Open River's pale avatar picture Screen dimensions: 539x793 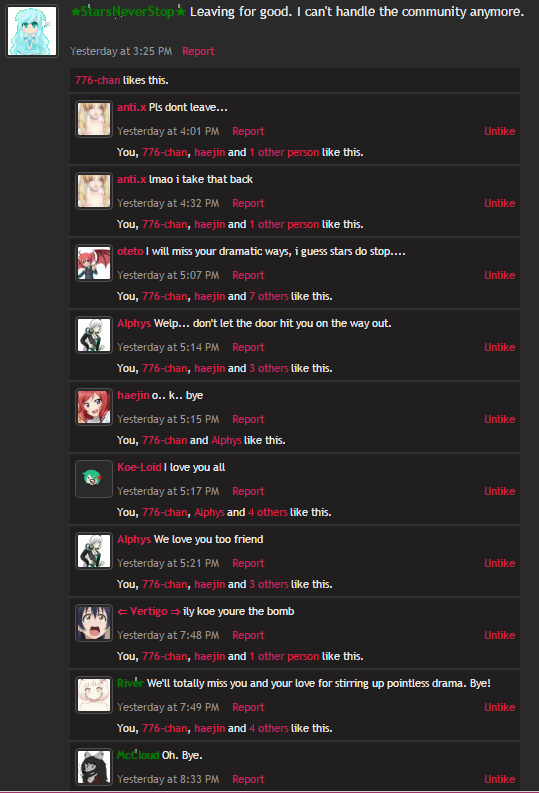coord(94,695)
